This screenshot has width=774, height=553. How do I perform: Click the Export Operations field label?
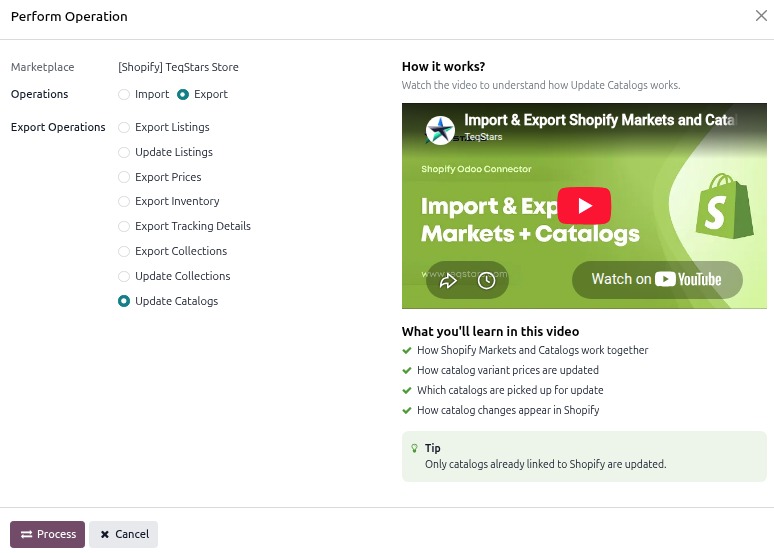58,127
